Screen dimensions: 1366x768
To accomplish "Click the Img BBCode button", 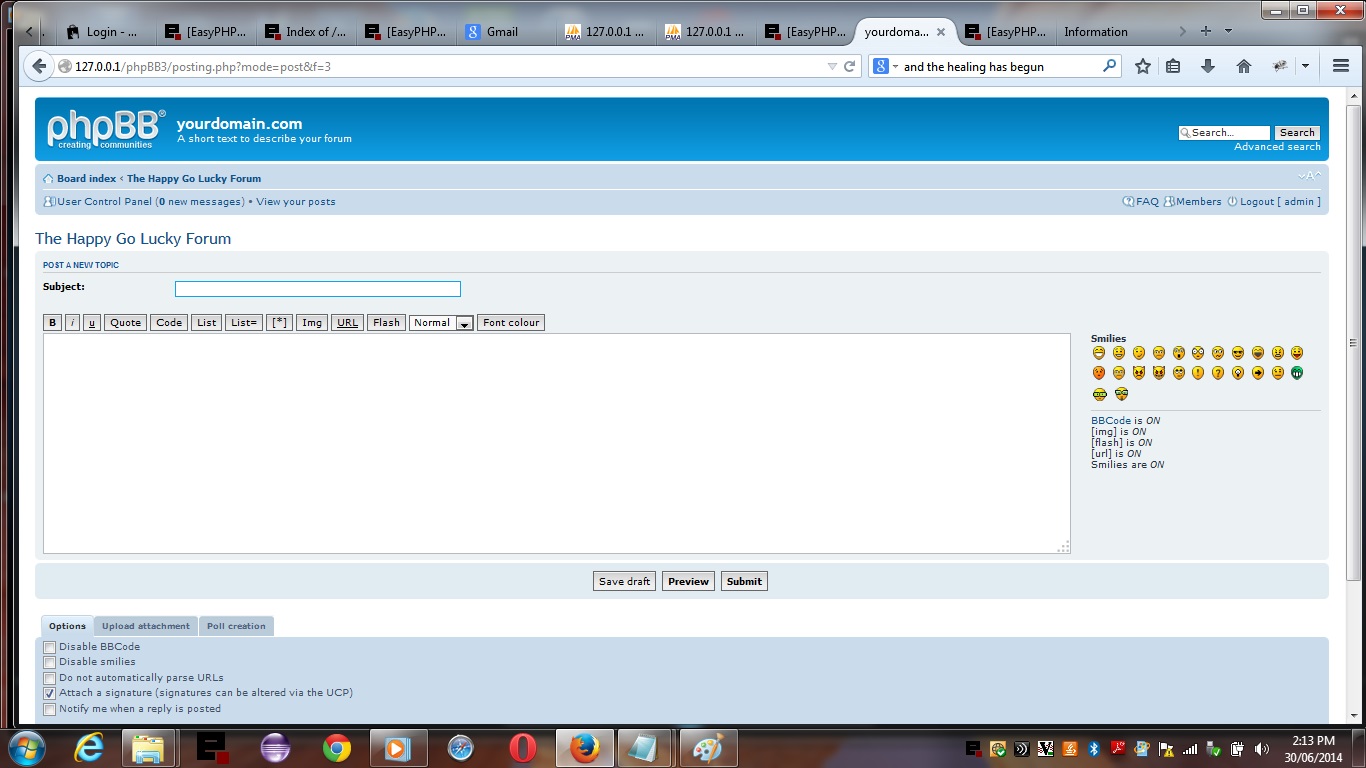I will click(x=312, y=323).
